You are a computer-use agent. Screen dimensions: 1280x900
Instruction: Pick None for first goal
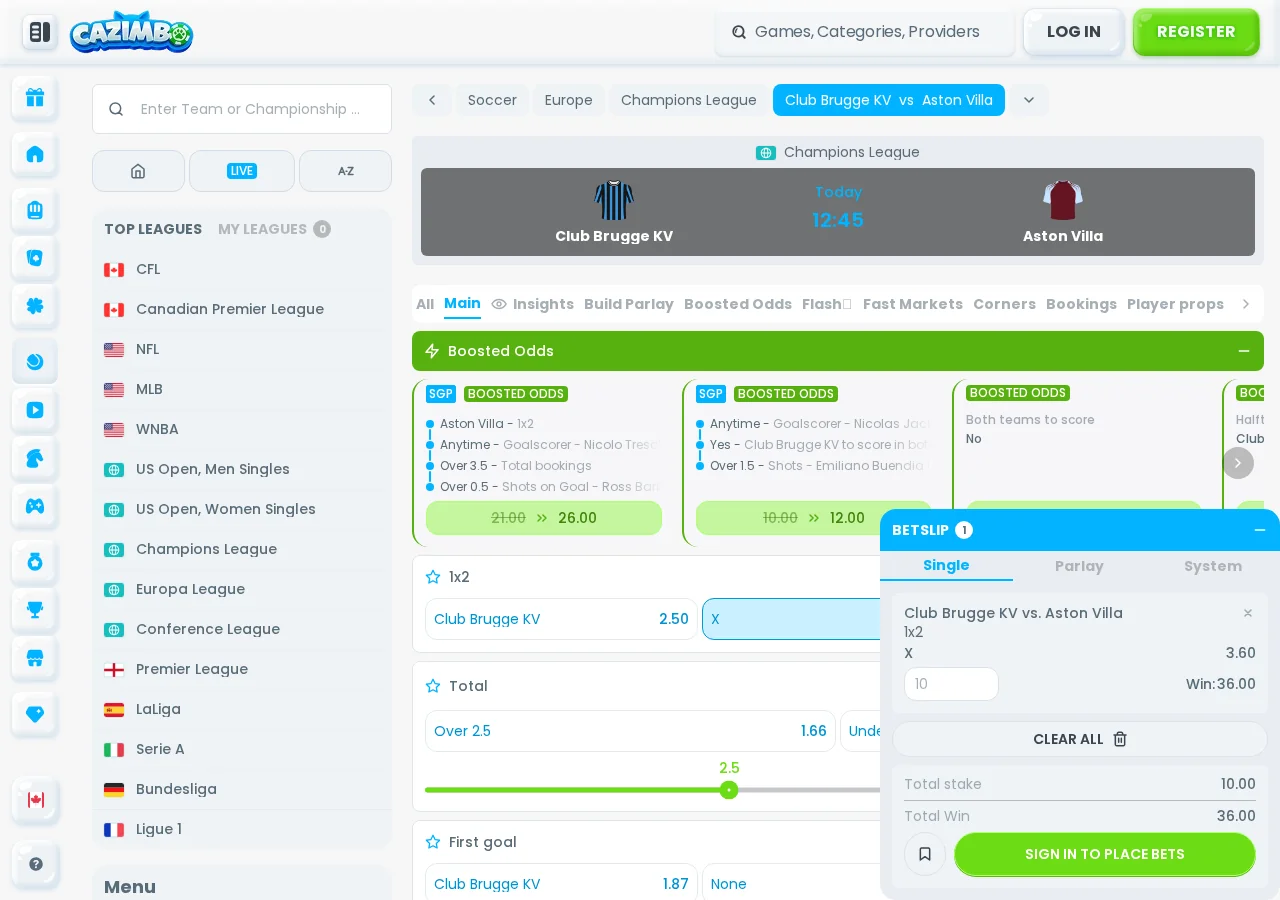pyautogui.click(x=791, y=884)
